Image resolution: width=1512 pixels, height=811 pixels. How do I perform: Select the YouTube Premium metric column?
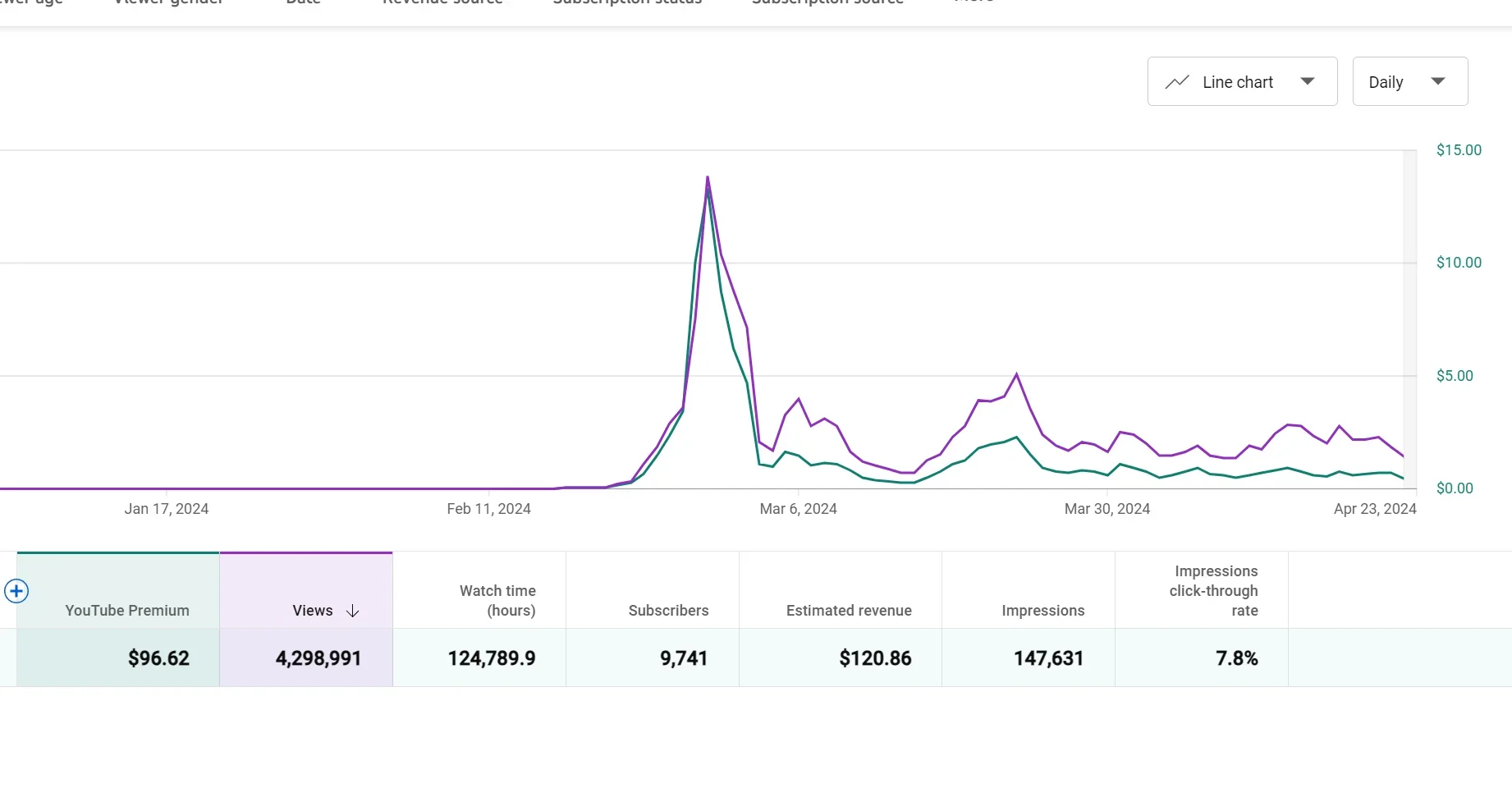click(118, 591)
